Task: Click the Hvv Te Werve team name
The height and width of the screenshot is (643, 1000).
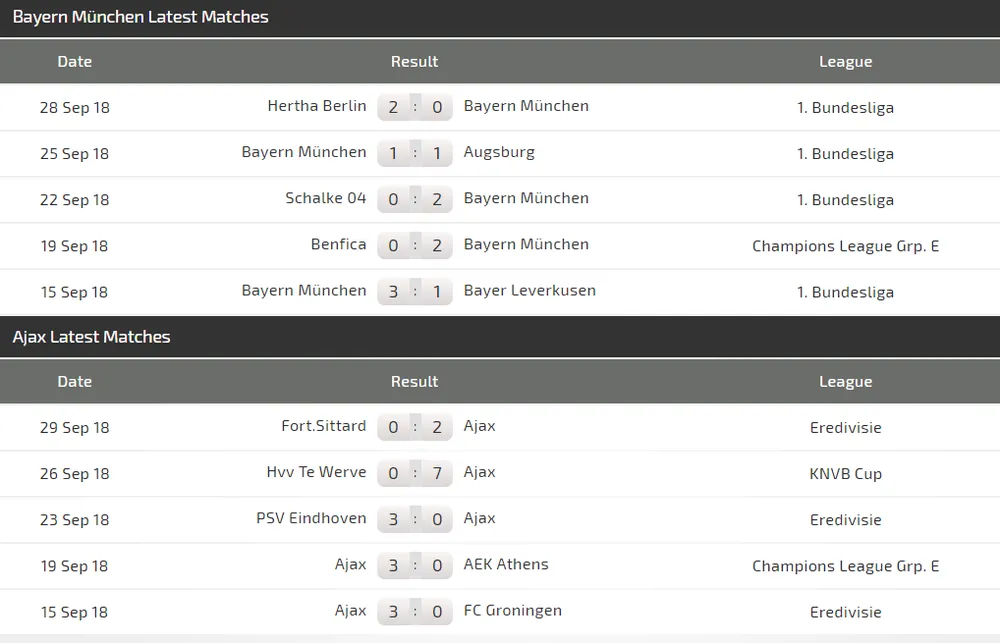Action: point(316,472)
